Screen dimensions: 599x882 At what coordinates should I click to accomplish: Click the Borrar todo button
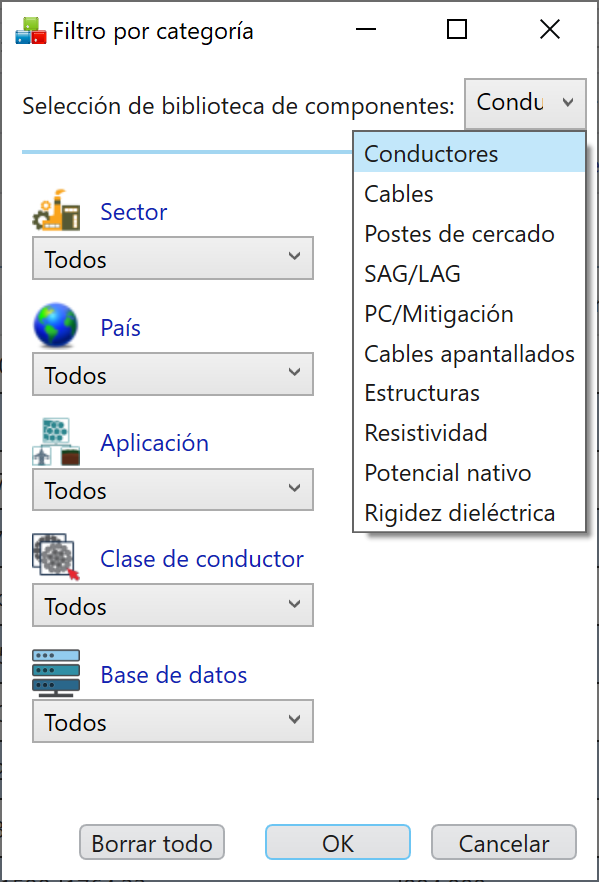(x=152, y=843)
